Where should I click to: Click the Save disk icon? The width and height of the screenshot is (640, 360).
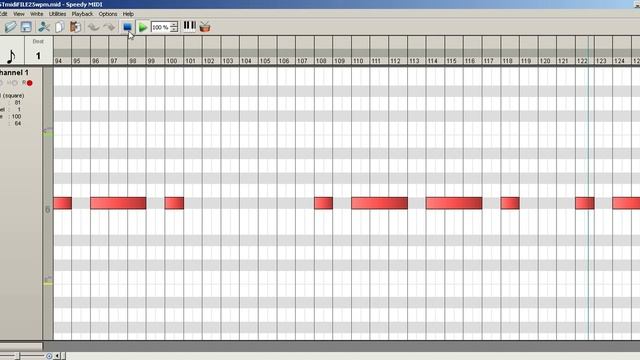point(26,27)
